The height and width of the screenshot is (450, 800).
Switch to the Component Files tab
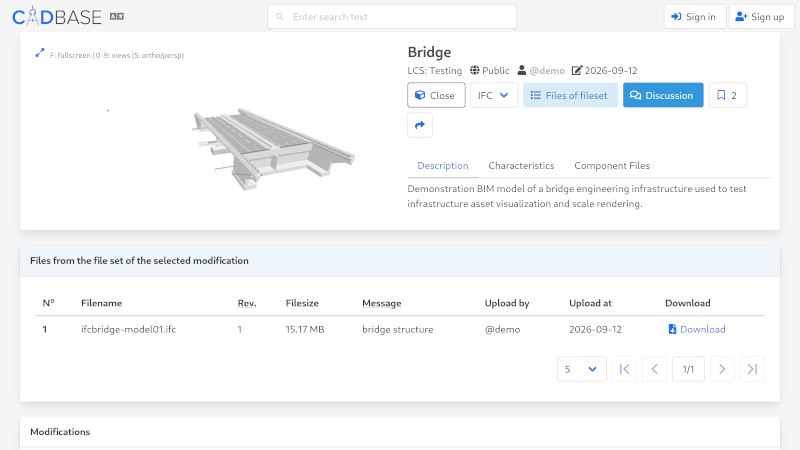click(612, 165)
